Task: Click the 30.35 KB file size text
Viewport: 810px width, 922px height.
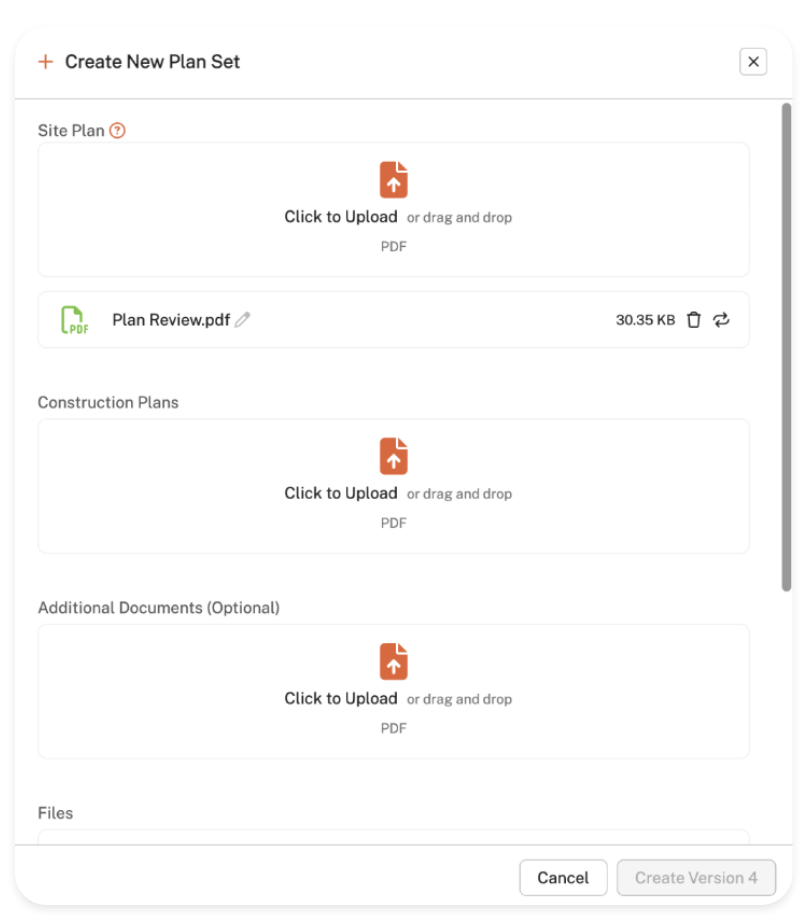Action: click(x=645, y=320)
